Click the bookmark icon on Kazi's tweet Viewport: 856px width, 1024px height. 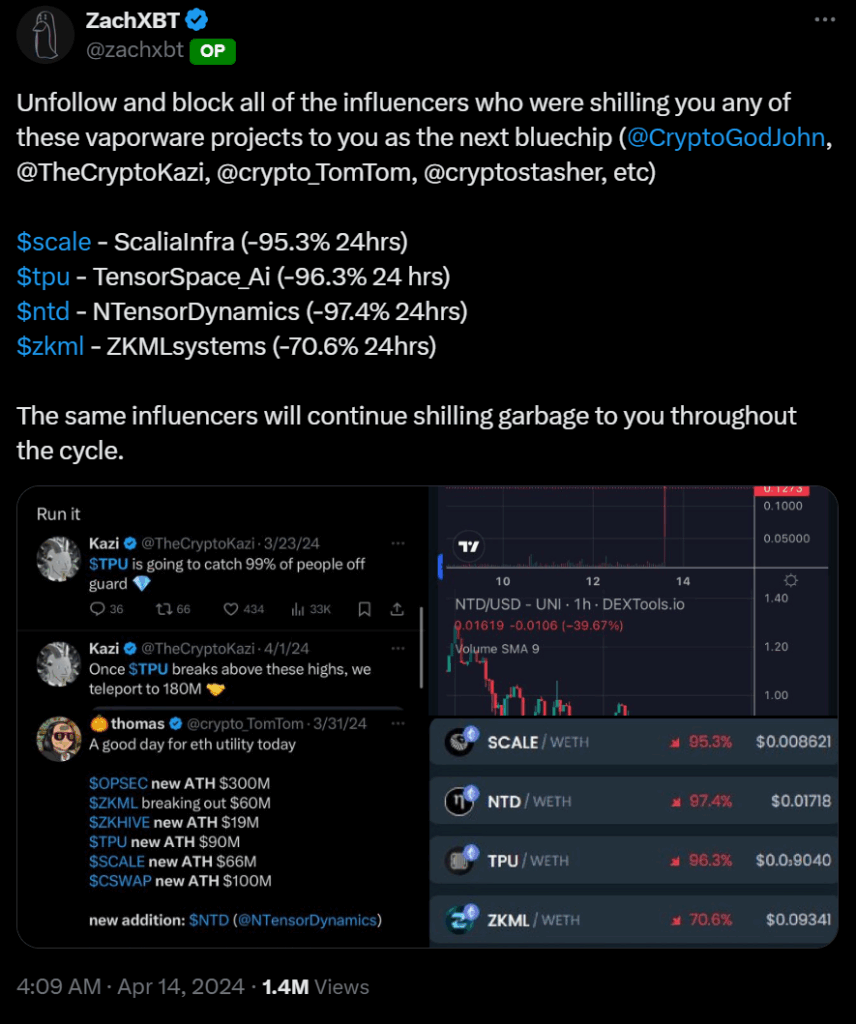pyautogui.click(x=365, y=609)
